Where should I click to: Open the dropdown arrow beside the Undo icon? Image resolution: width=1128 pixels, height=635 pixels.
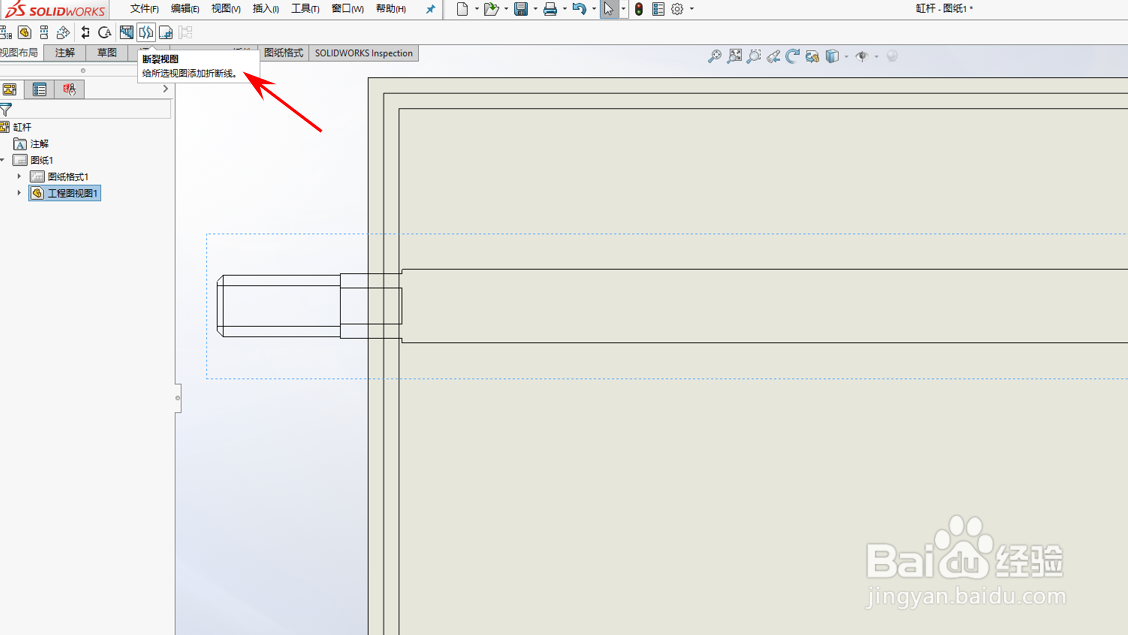[x=594, y=9]
